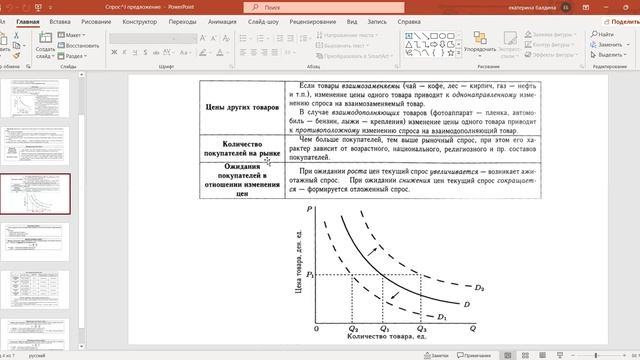Image resolution: width=640 pixels, height=360 pixels.
Task: Click the Cut scissors icon
Action: tap(16, 36)
